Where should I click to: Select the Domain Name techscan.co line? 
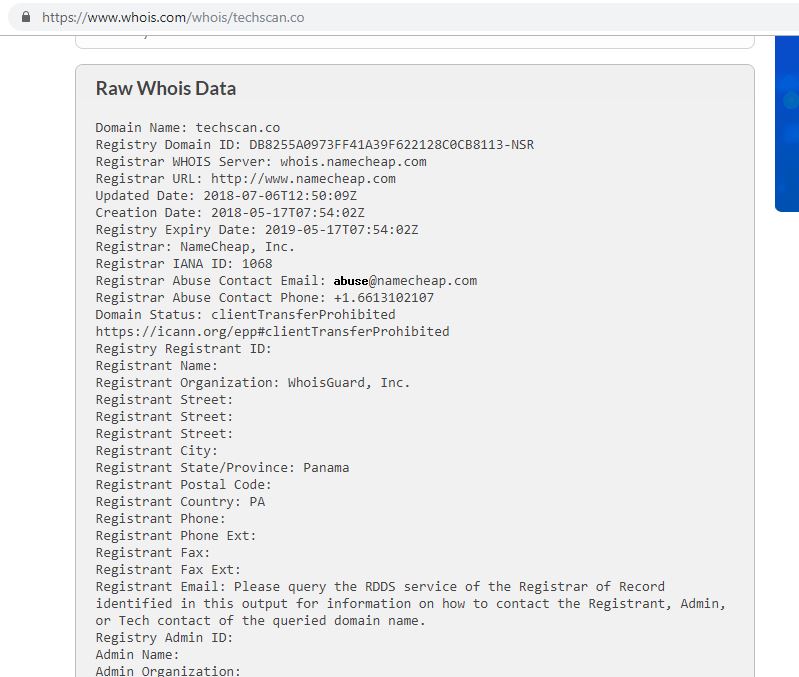pos(188,127)
